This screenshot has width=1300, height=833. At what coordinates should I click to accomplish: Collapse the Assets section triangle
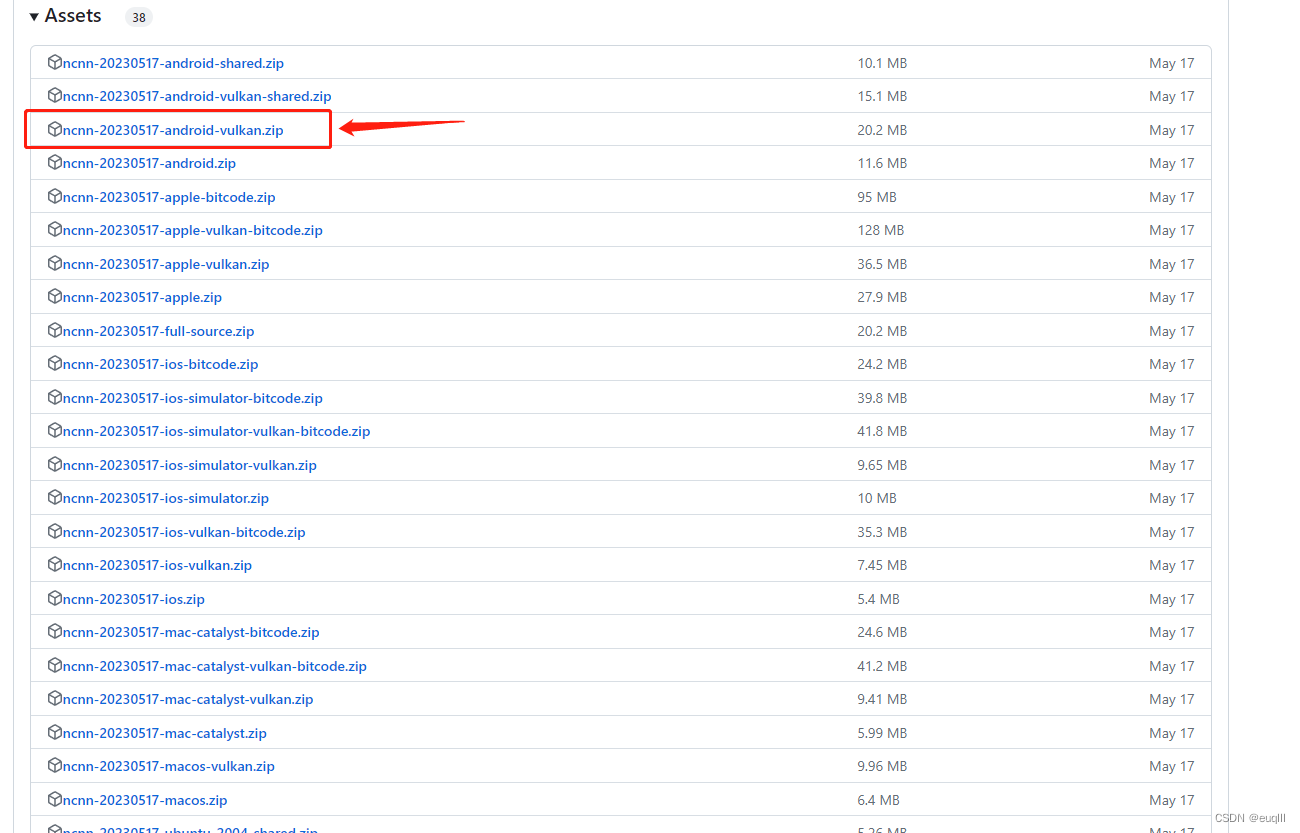coord(34,16)
